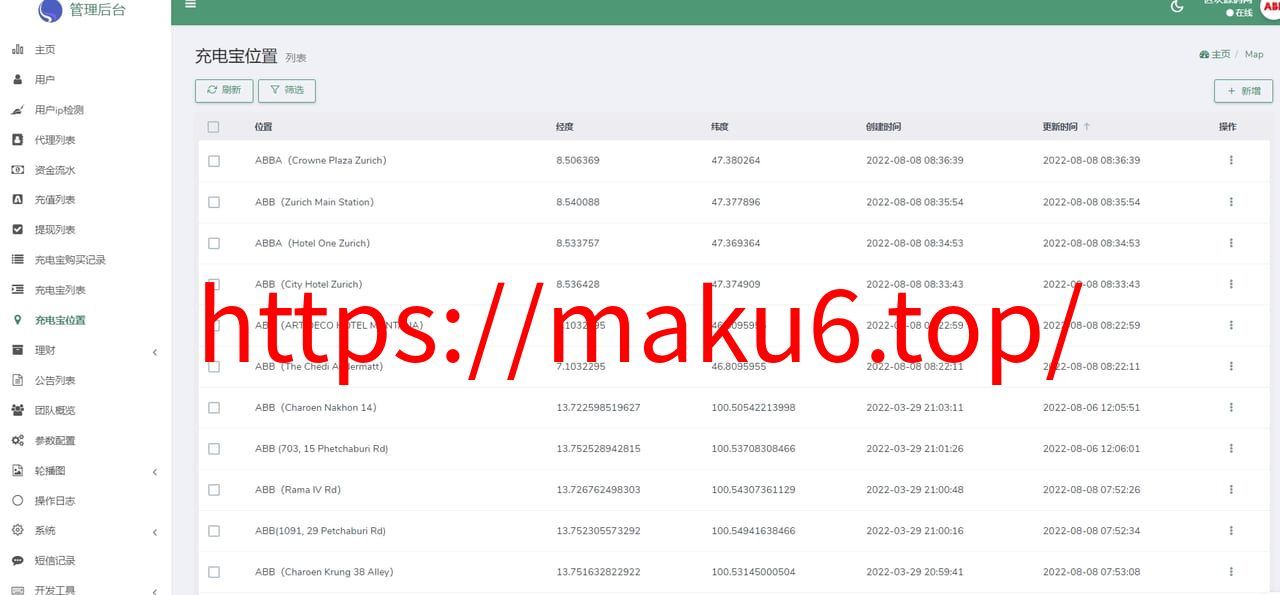1280x595 pixels.
Task: Toggle dark mode moon icon
Action: tap(1177, 6)
